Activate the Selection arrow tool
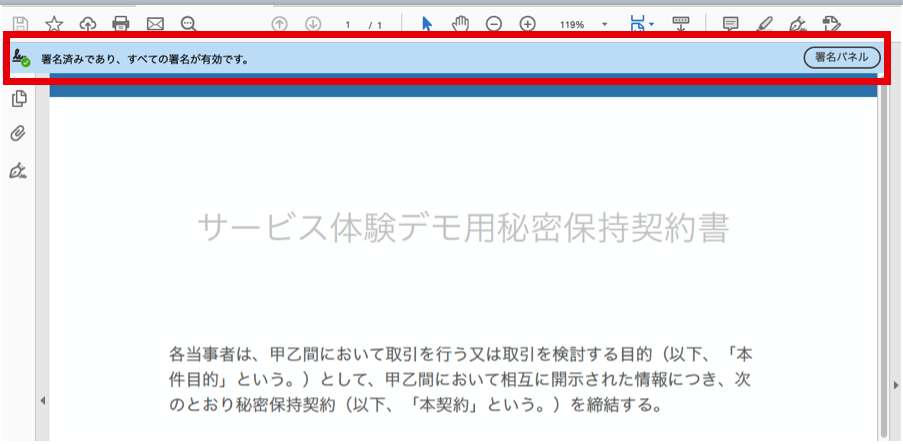903x444 pixels. (x=427, y=24)
